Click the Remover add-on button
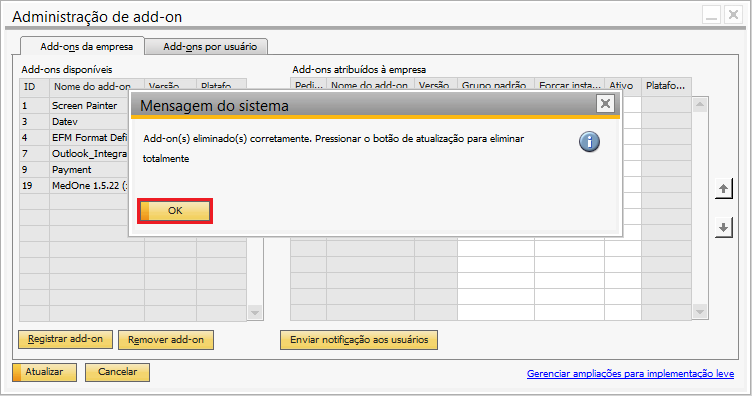The width and height of the screenshot is (752, 396). (166, 339)
